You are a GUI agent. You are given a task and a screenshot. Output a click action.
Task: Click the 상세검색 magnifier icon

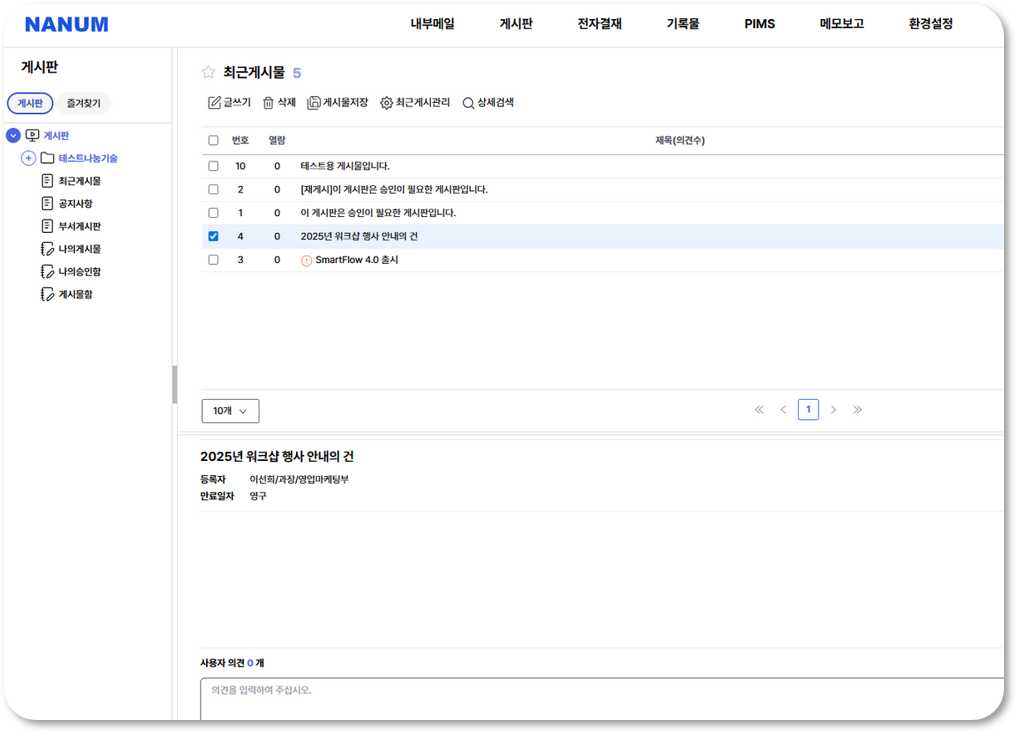[x=468, y=103]
